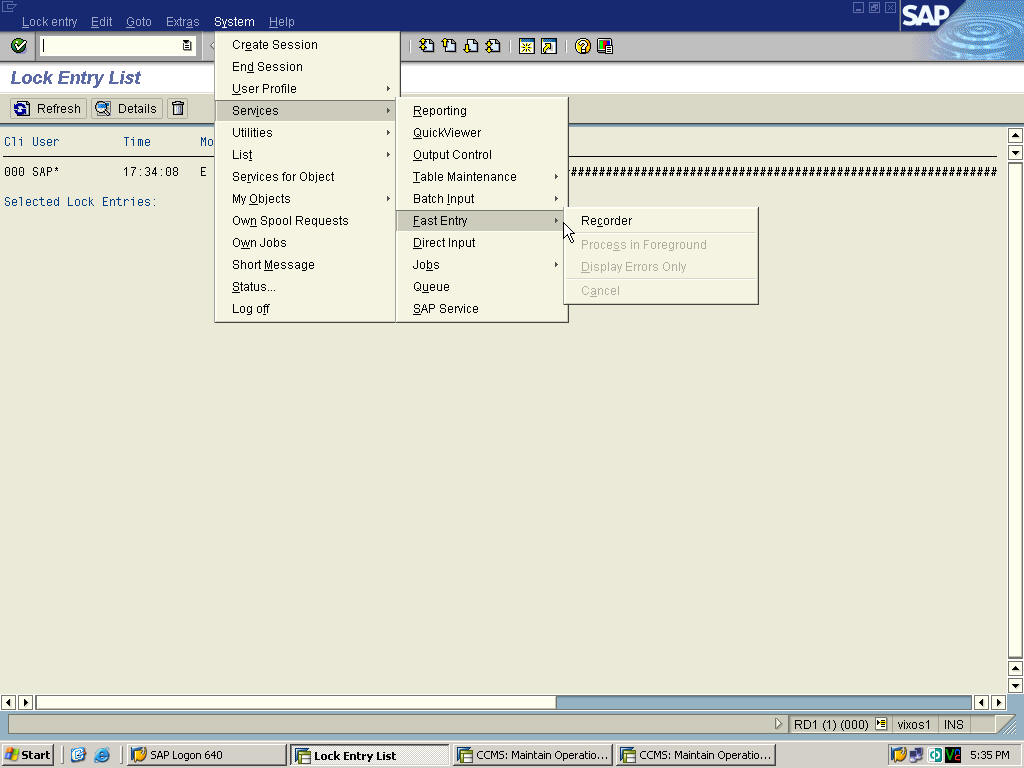Select the Last Page navigation icon

coord(494,45)
